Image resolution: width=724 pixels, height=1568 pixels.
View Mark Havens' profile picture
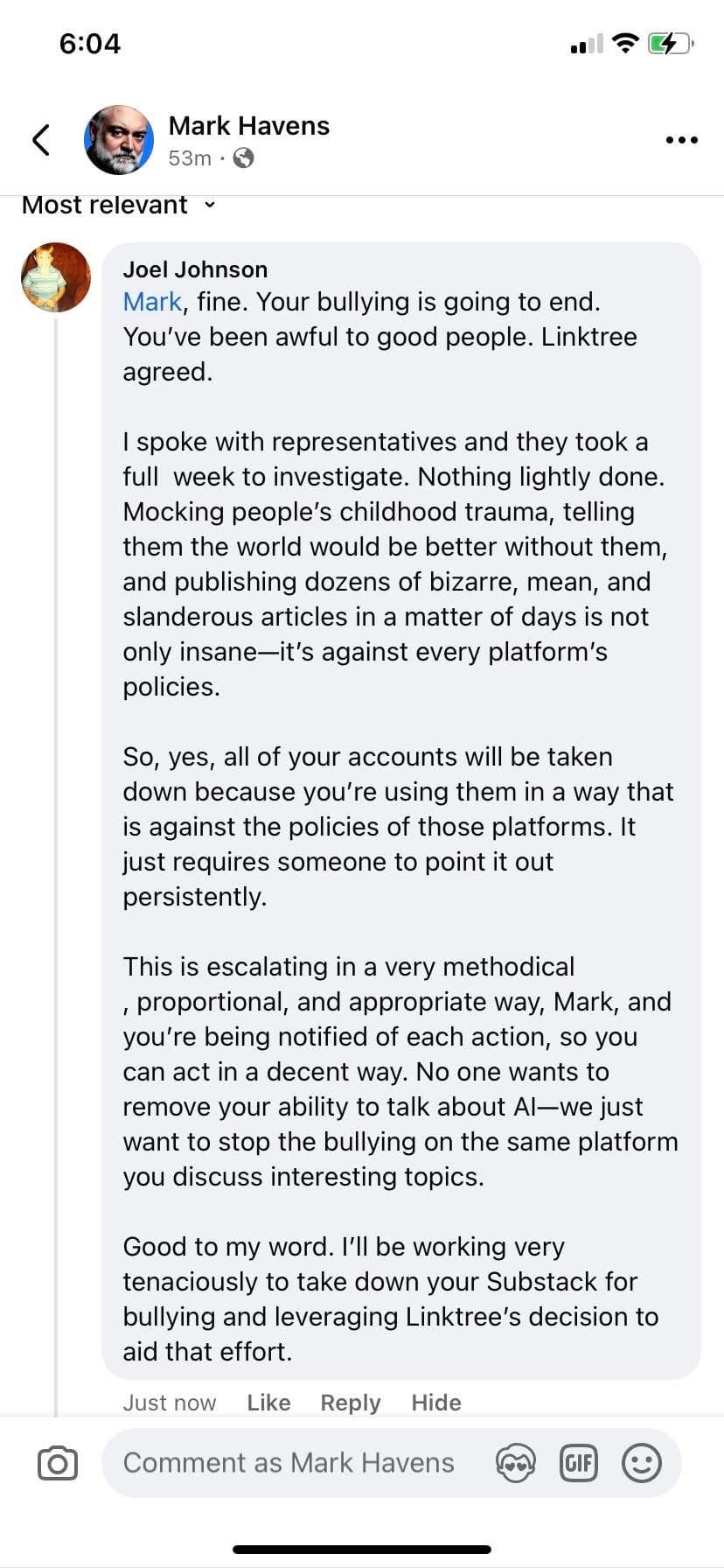(x=118, y=140)
